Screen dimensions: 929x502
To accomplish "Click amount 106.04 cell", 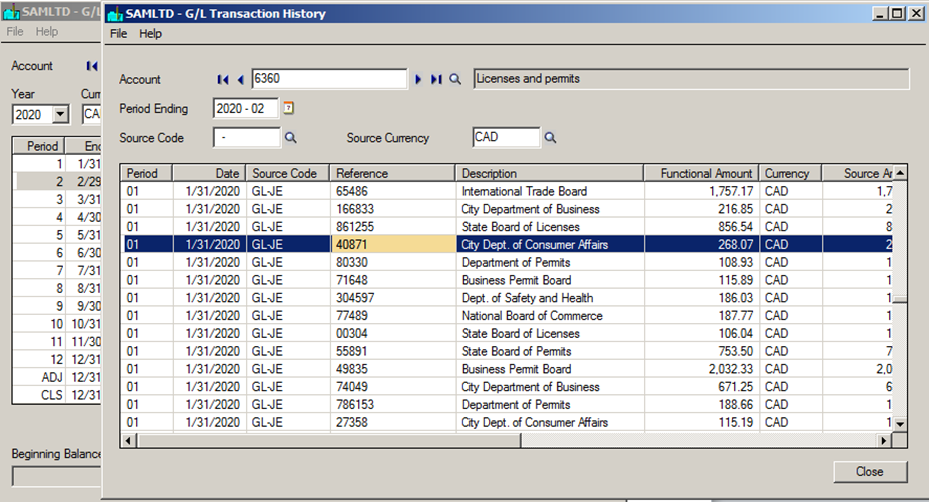I will tap(701, 333).
